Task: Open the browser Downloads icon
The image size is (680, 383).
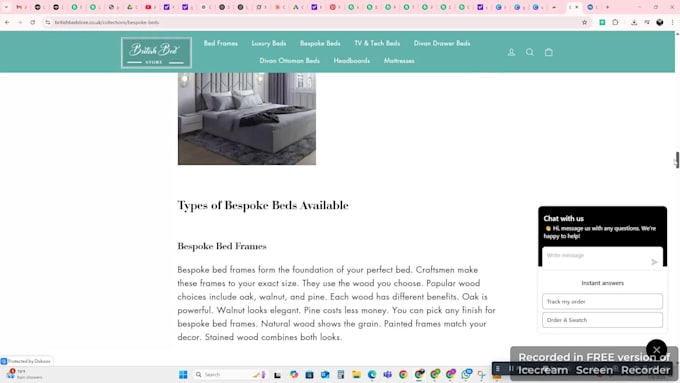Action: [x=634, y=22]
